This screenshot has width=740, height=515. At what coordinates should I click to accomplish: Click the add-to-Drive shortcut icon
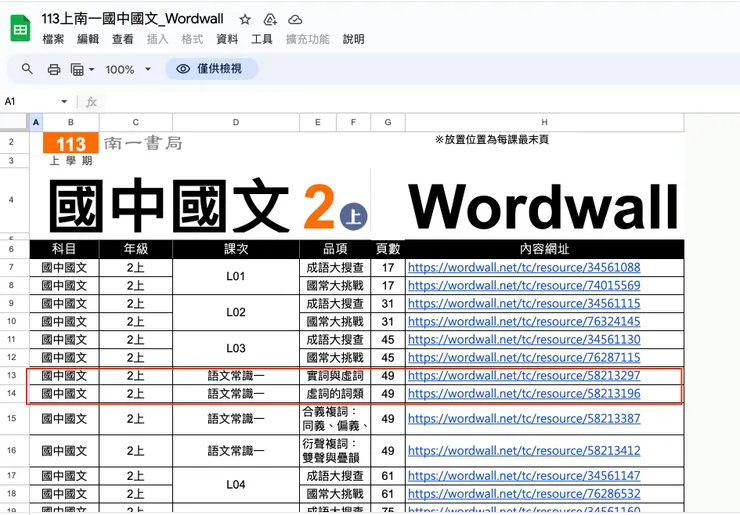pyautogui.click(x=270, y=19)
